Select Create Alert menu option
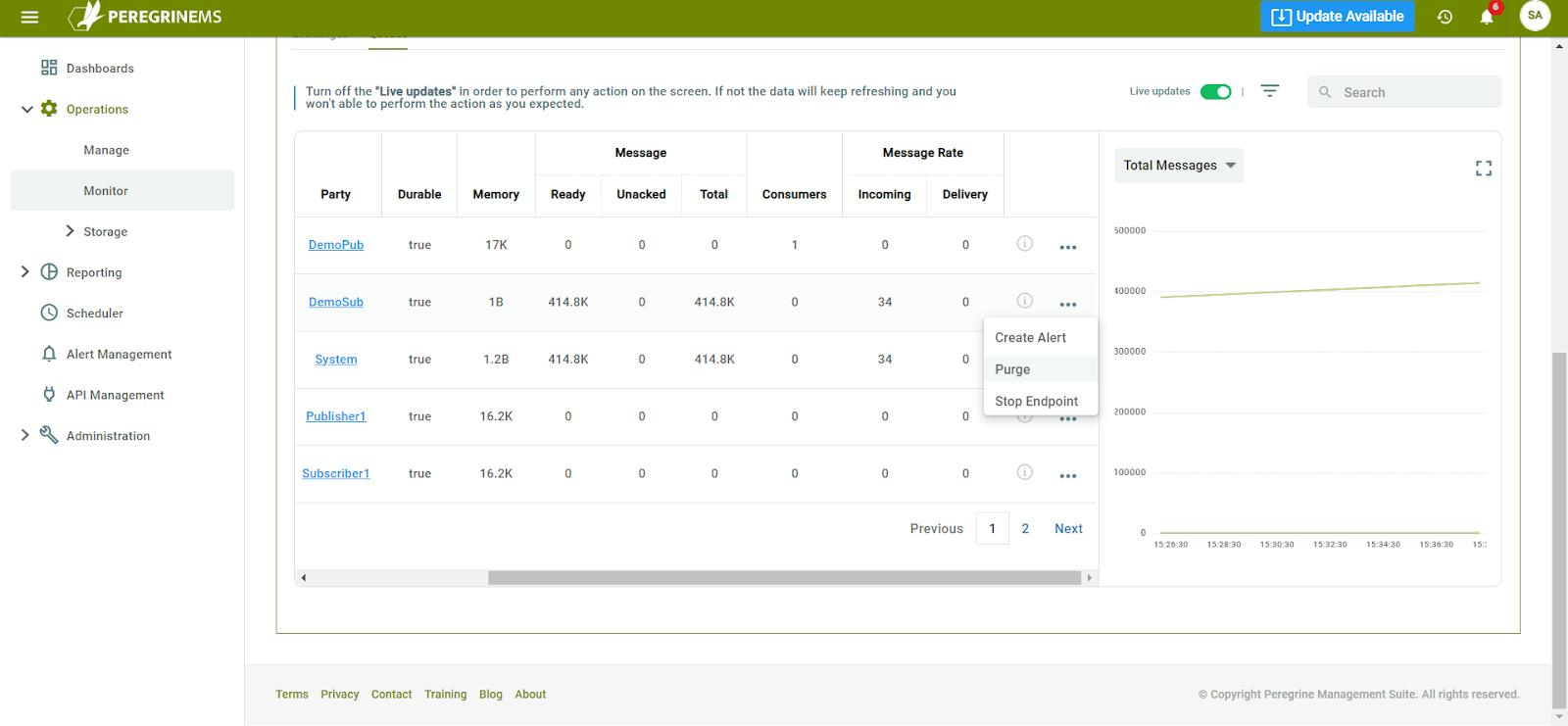 point(1030,337)
